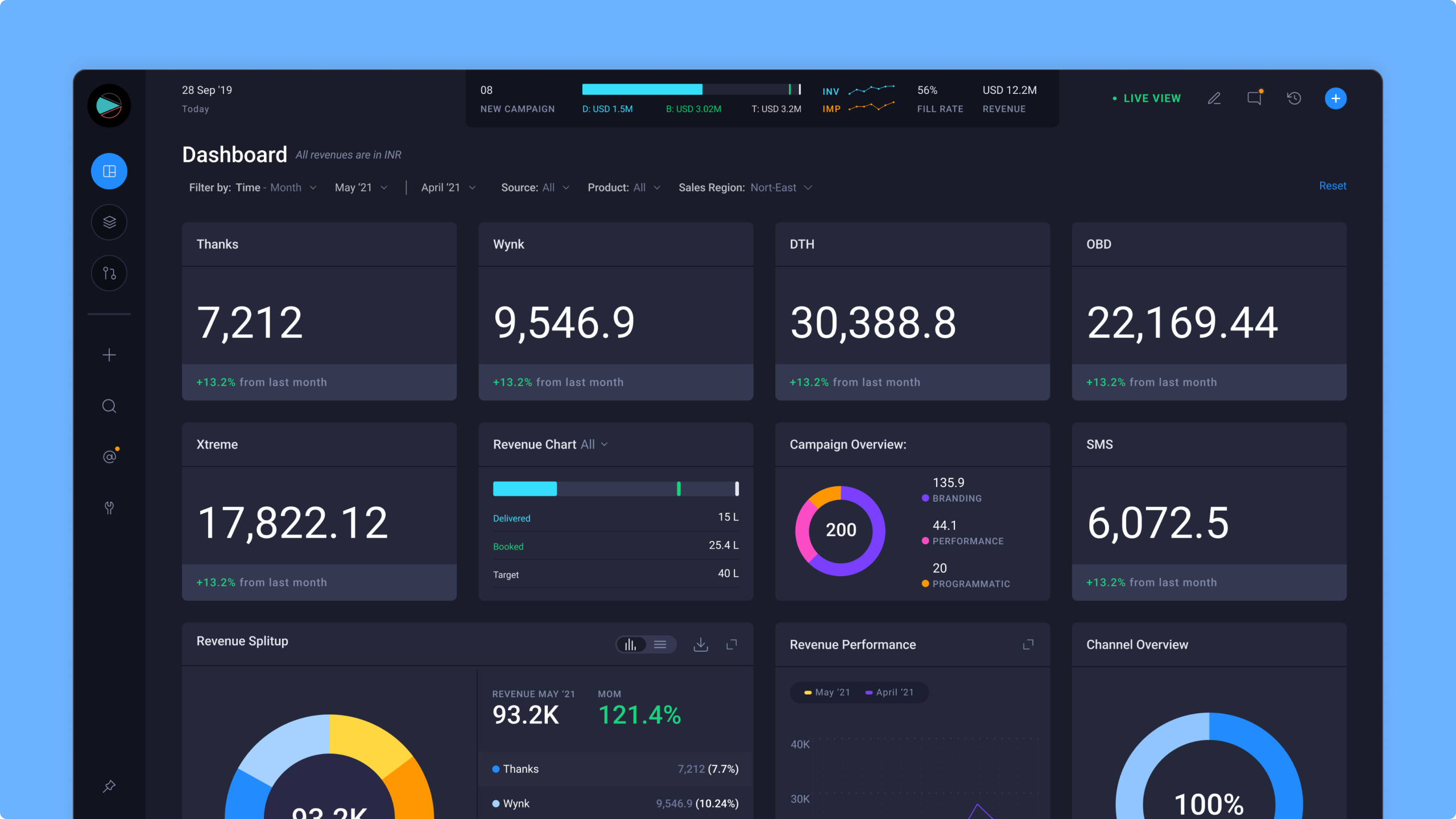The height and width of the screenshot is (819, 1456).
Task: Click the edit pencil icon in header
Action: [1214, 98]
